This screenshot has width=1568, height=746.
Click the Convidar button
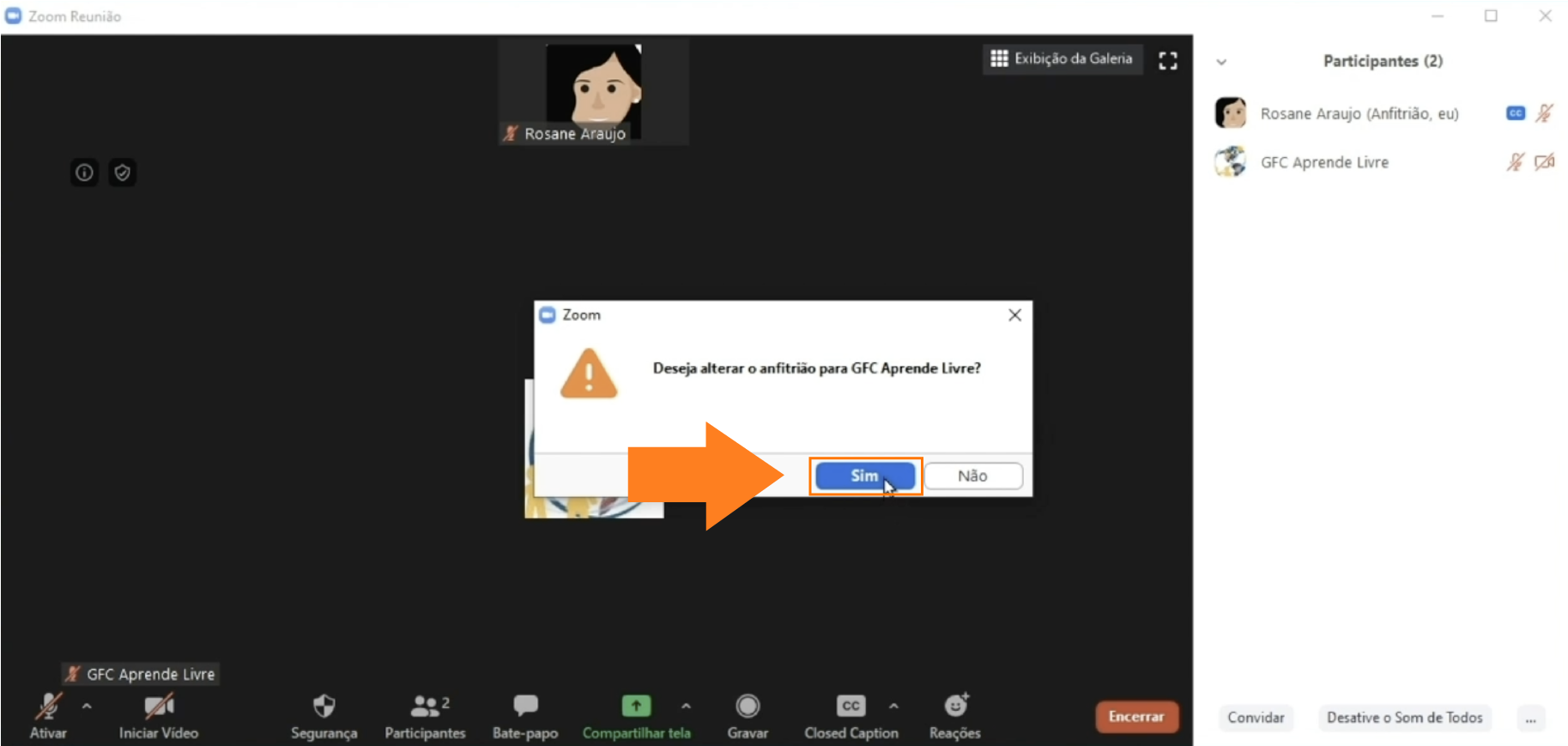pyautogui.click(x=1256, y=718)
